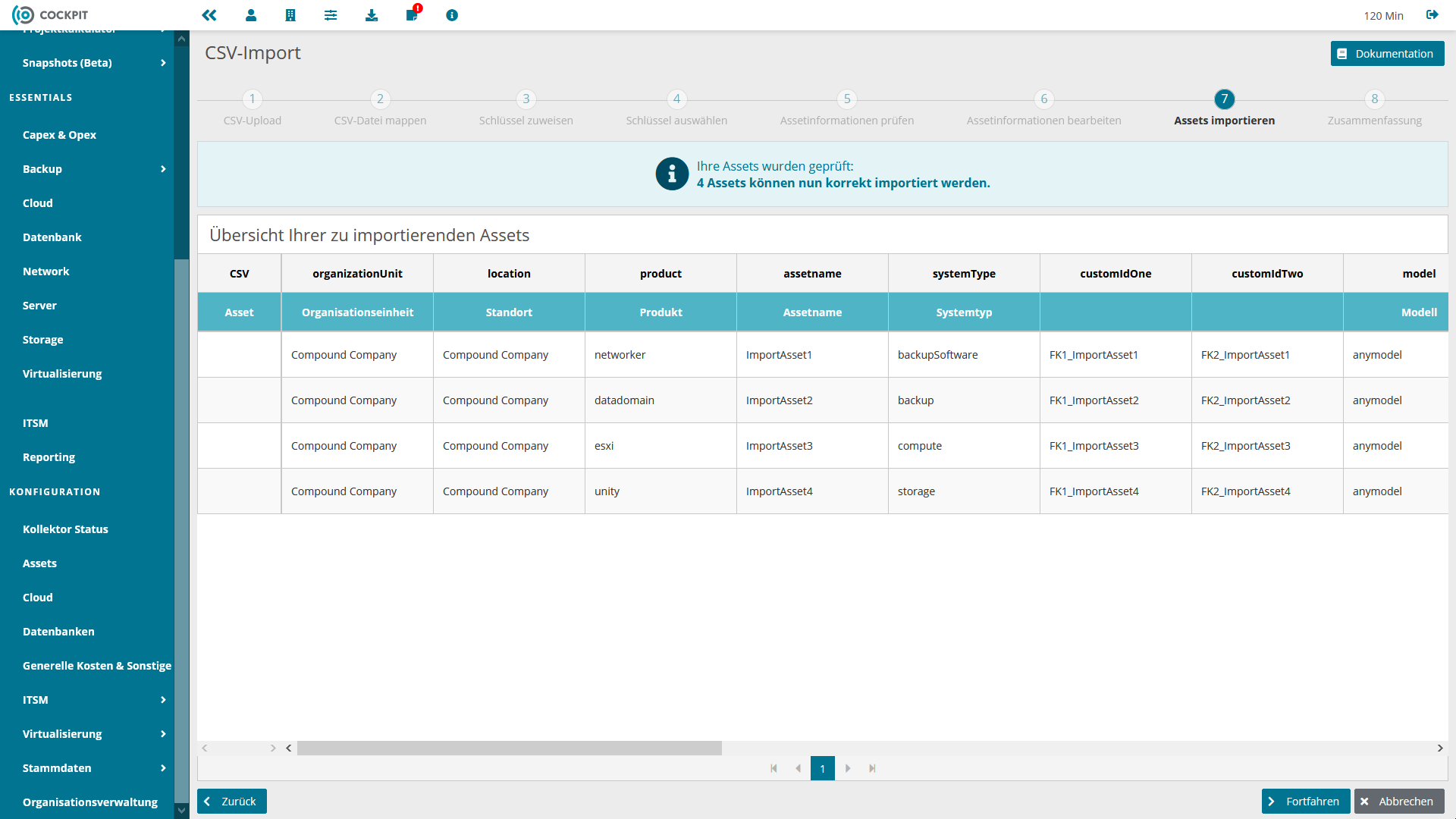Image resolution: width=1456 pixels, height=819 pixels.
Task: Go to step 6 Assetinformationen bearbeiten
Action: tap(1044, 99)
